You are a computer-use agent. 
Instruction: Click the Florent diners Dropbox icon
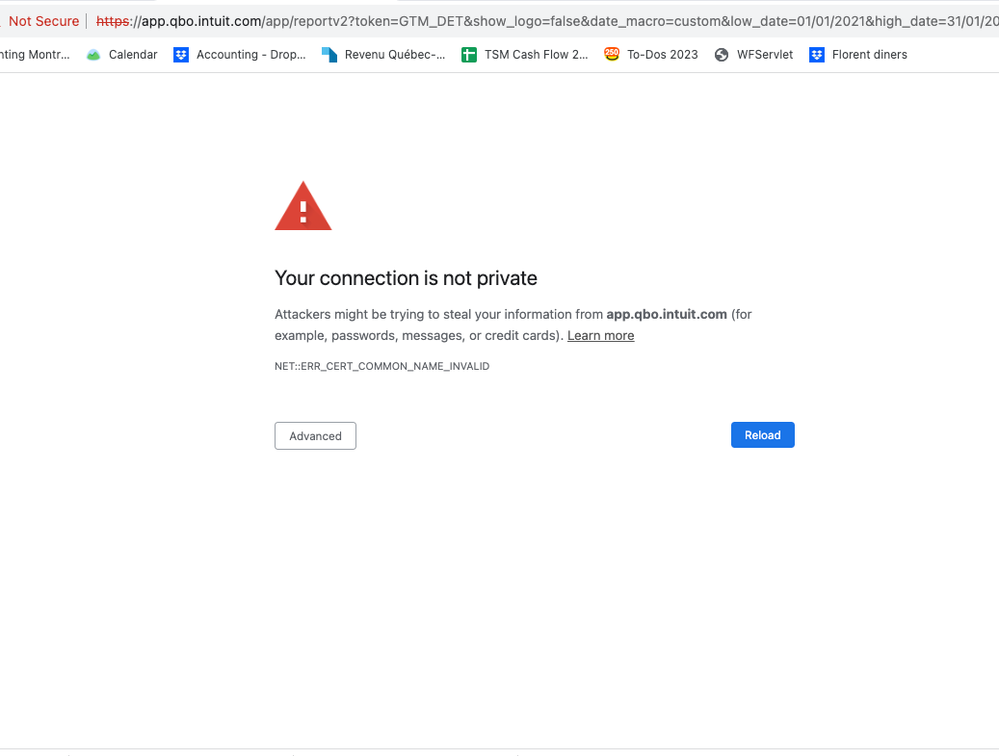[817, 55]
